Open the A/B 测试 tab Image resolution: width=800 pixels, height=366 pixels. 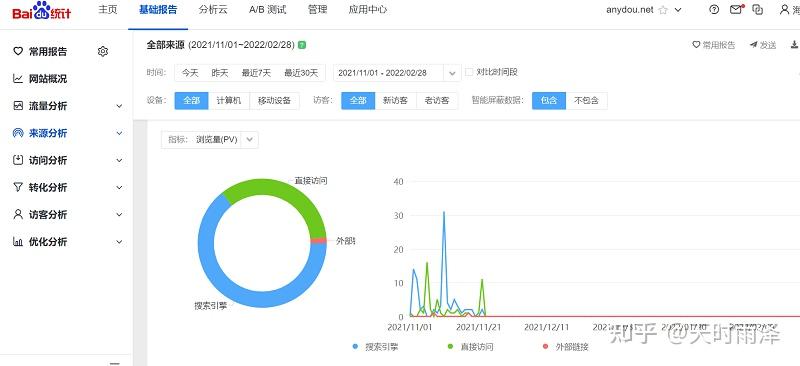pyautogui.click(x=268, y=10)
